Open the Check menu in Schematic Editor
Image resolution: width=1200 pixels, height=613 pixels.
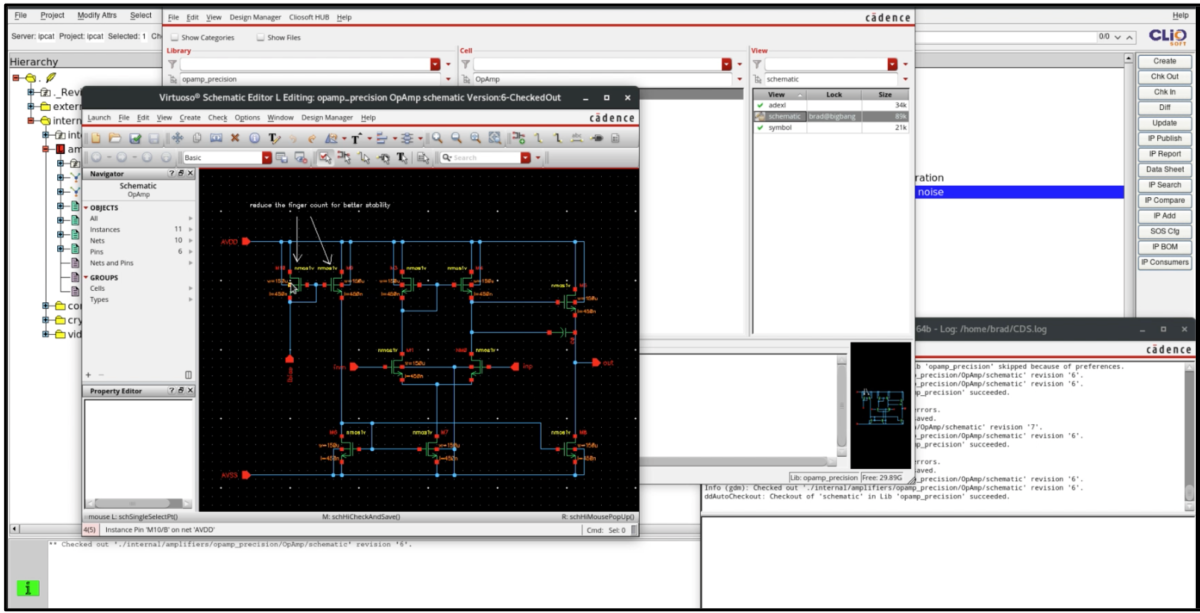tap(217, 118)
